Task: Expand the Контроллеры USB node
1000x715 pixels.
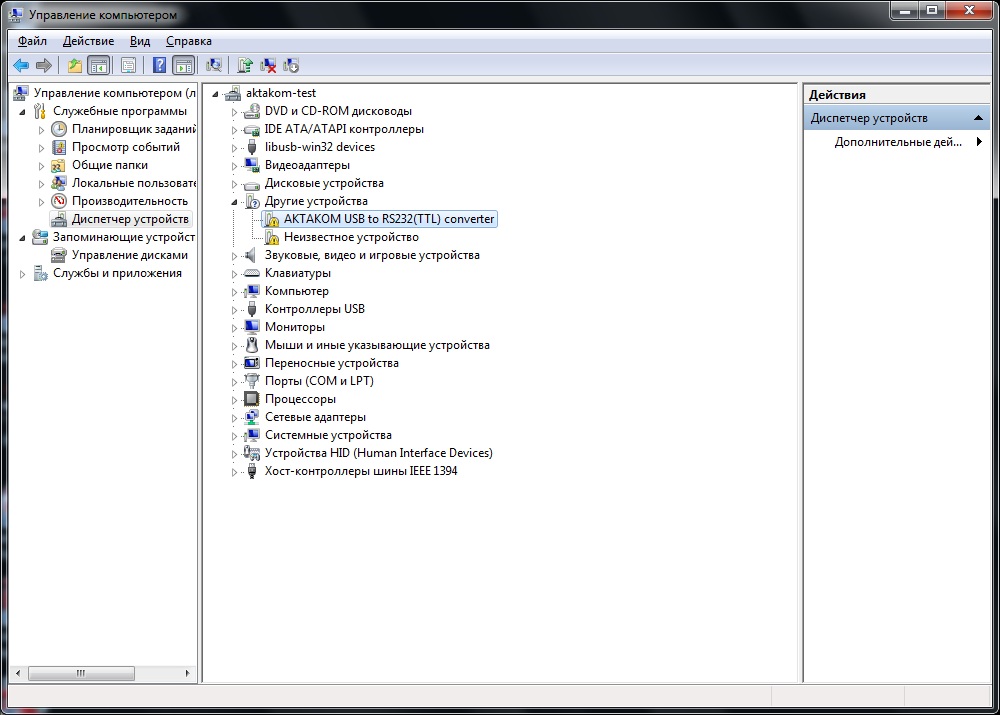Action: [235, 309]
